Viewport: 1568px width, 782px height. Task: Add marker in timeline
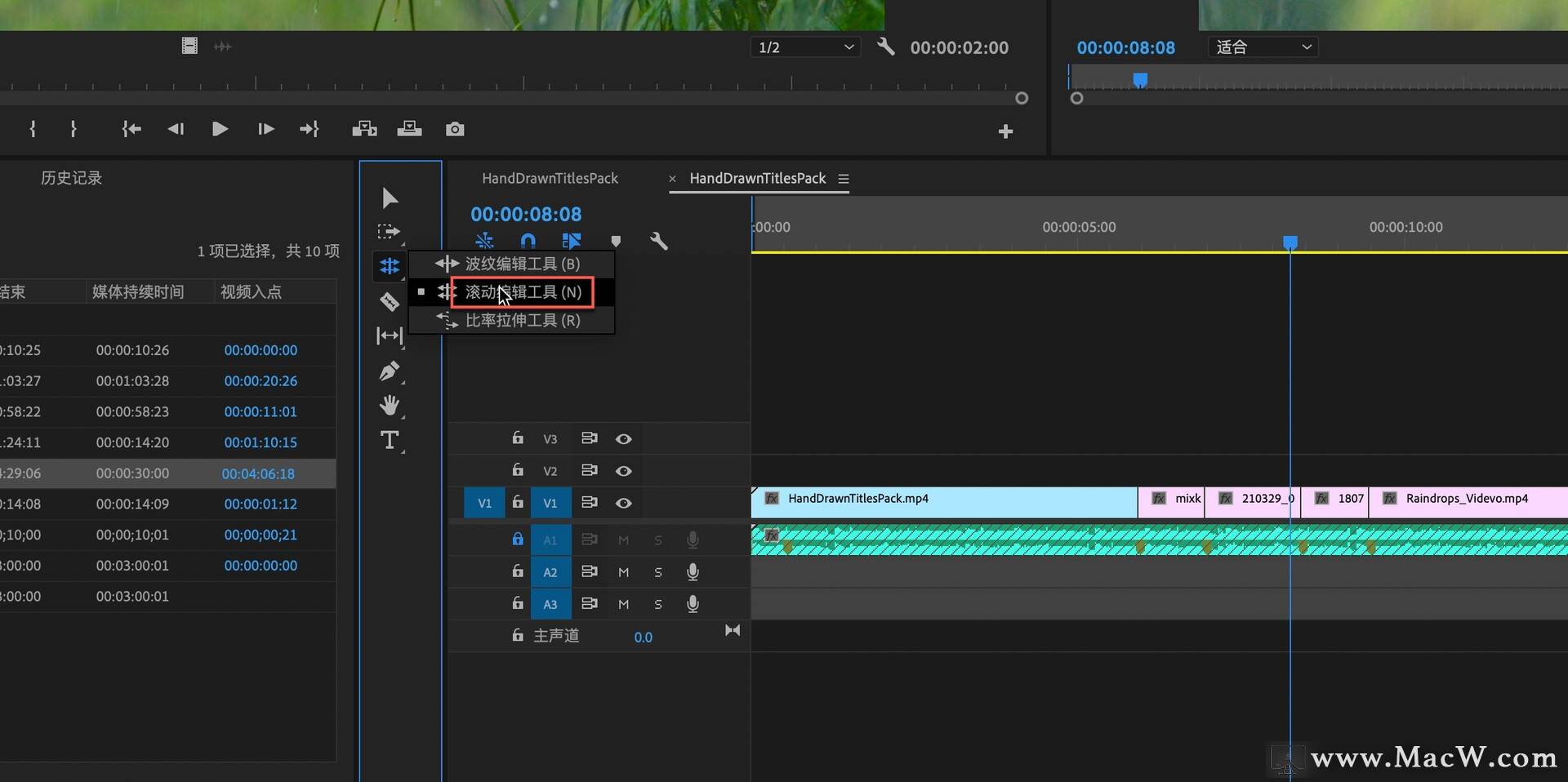pos(616,242)
